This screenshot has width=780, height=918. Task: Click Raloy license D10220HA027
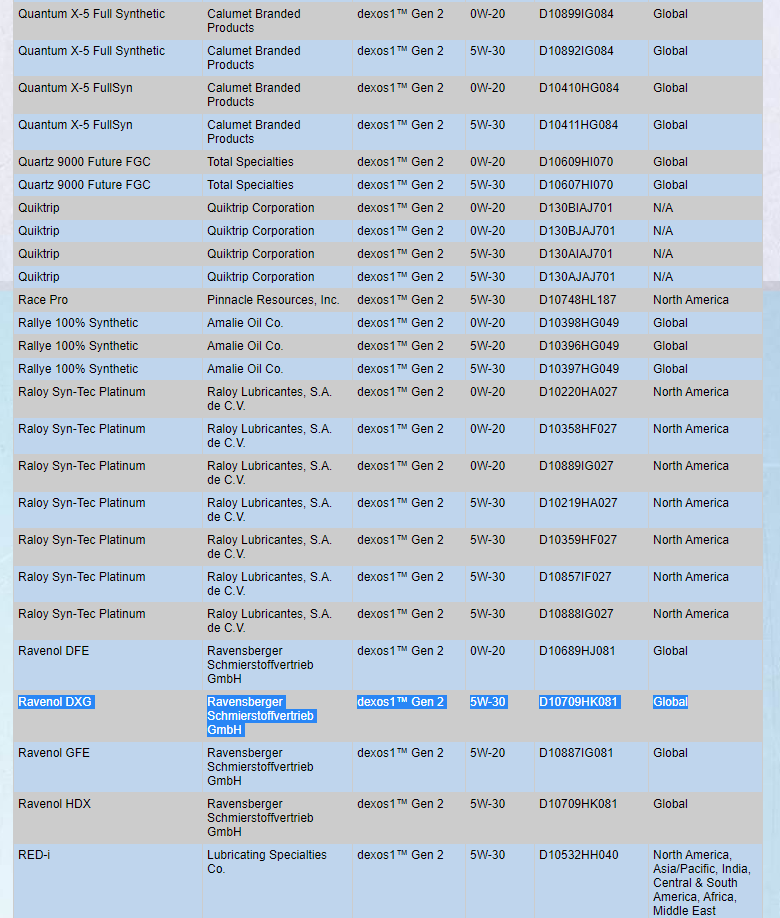tap(578, 392)
